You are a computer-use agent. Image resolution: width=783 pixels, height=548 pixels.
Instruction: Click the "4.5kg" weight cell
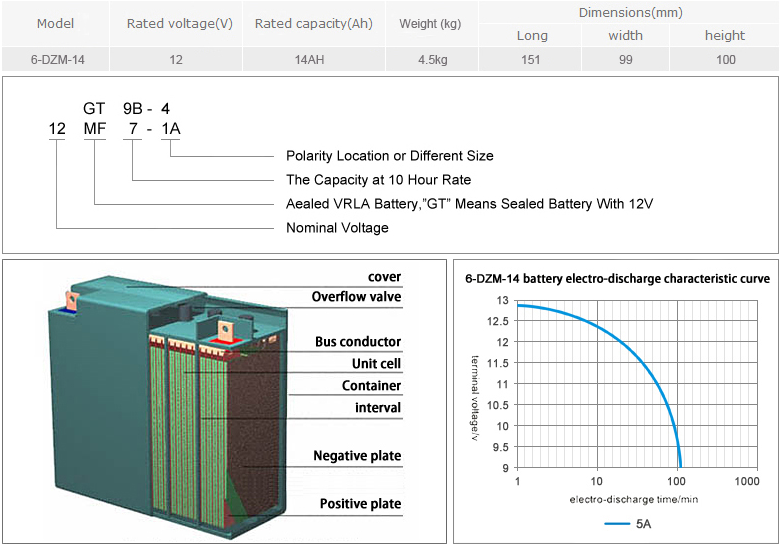point(431,59)
